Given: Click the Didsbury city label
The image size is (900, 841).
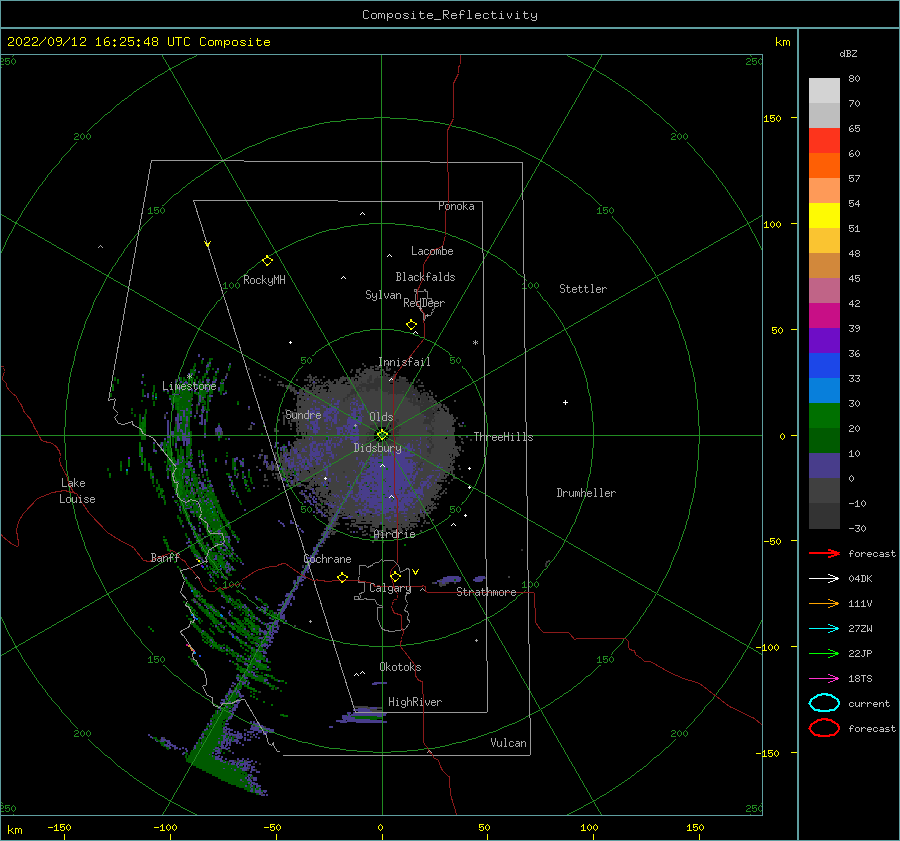Looking at the screenshot, I should coord(378,448).
